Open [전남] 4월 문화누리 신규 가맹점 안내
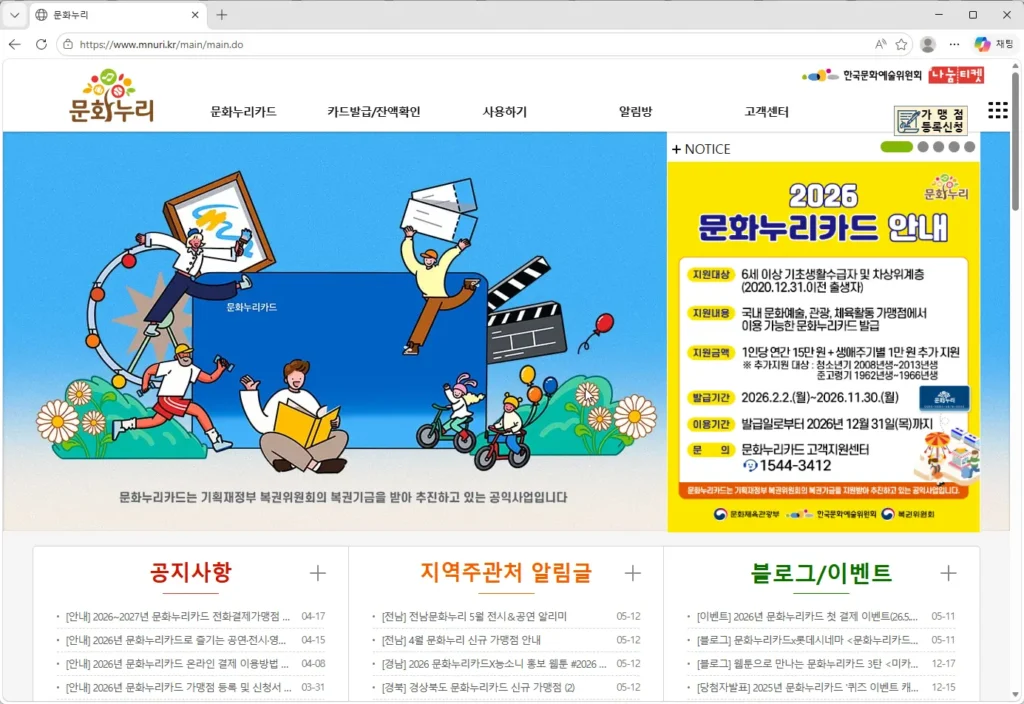The width and height of the screenshot is (1024, 704). pyautogui.click(x=461, y=640)
